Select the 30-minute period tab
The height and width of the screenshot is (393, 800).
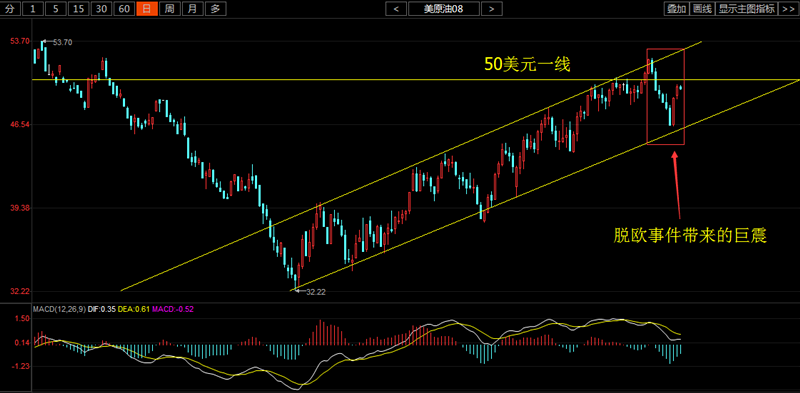[x=102, y=8]
